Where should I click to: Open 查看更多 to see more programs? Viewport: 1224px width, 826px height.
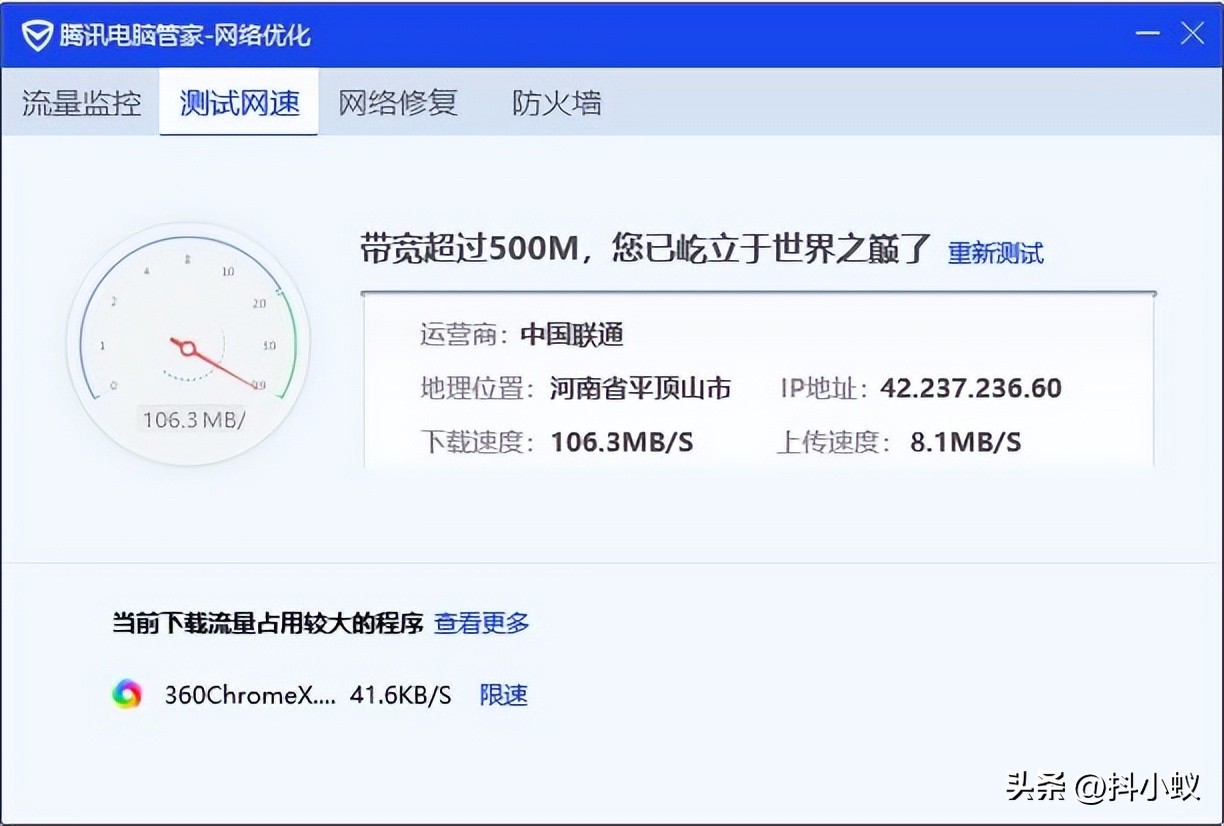coord(481,623)
